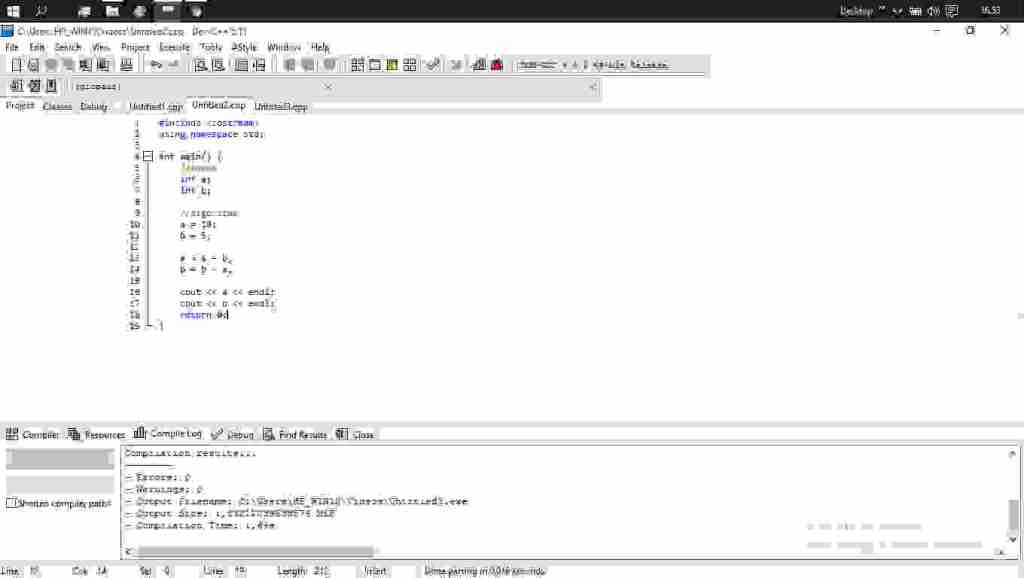
Task: Click the Compile icon with four squares
Action: pyautogui.click(x=357, y=65)
